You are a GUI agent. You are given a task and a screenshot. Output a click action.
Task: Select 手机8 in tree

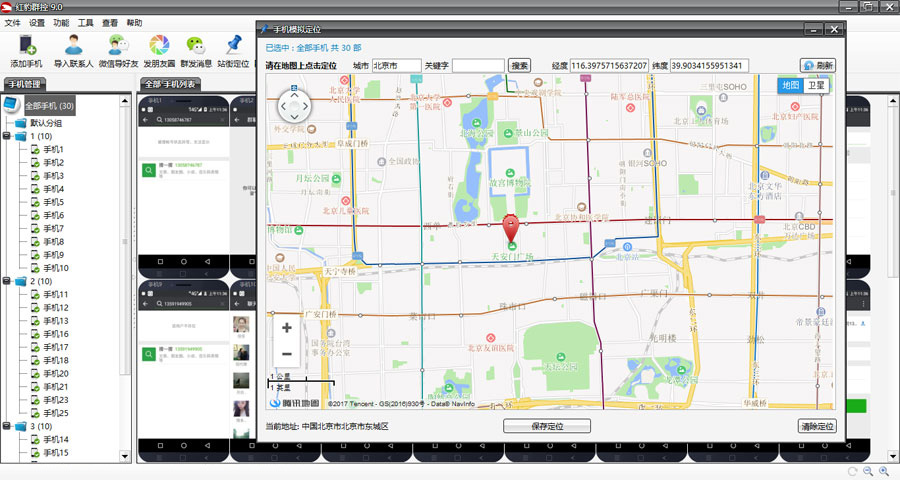click(53, 242)
